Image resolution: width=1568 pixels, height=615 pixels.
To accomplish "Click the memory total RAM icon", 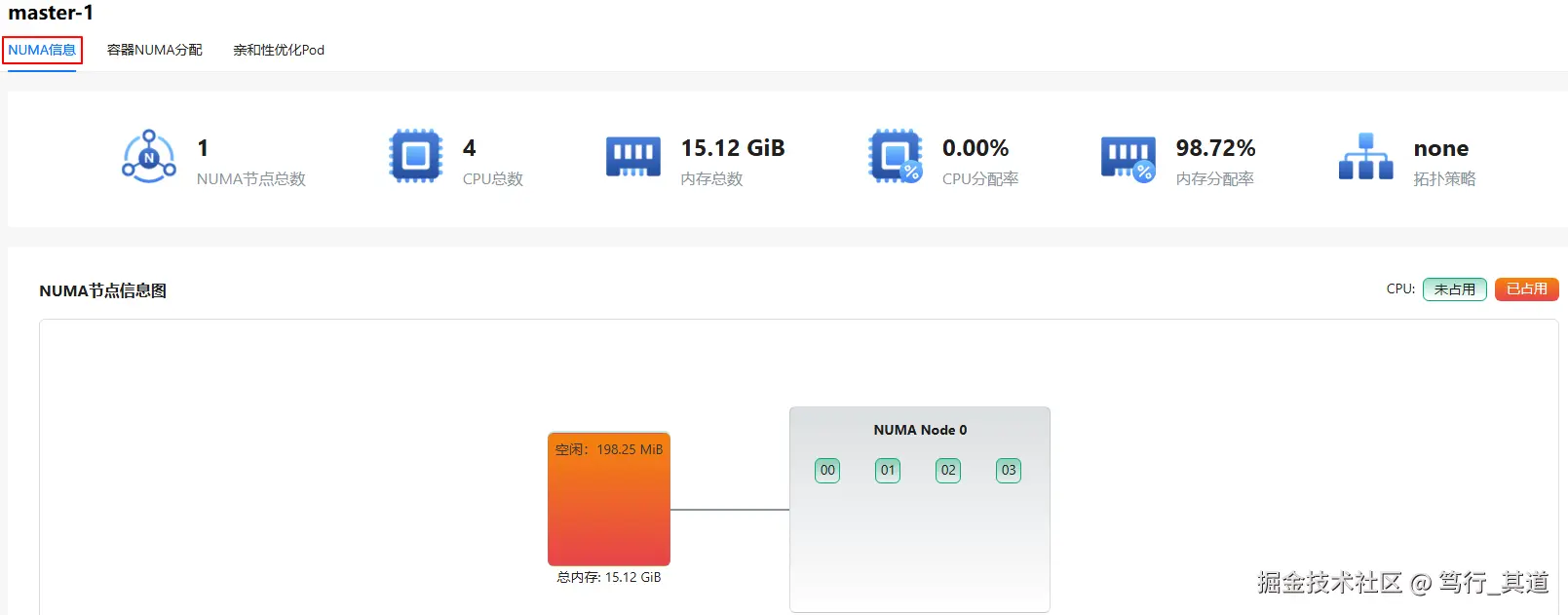I will (633, 156).
